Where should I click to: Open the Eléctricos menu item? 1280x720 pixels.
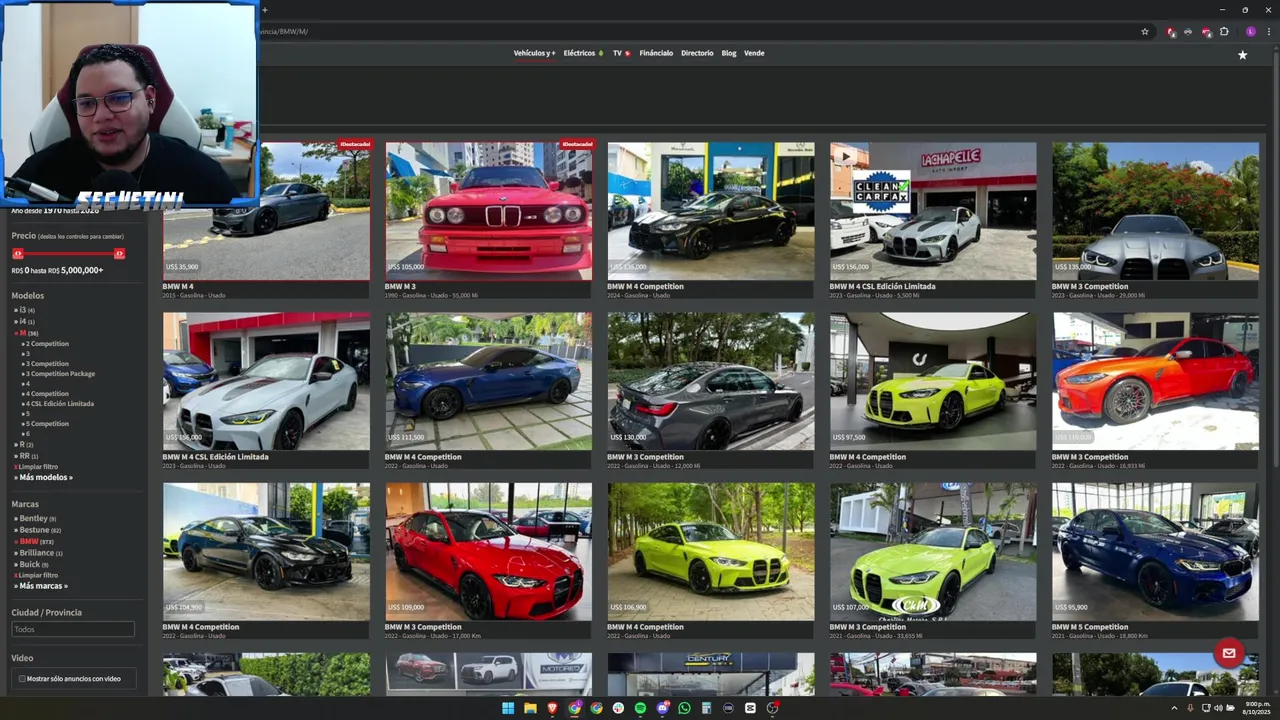click(583, 53)
